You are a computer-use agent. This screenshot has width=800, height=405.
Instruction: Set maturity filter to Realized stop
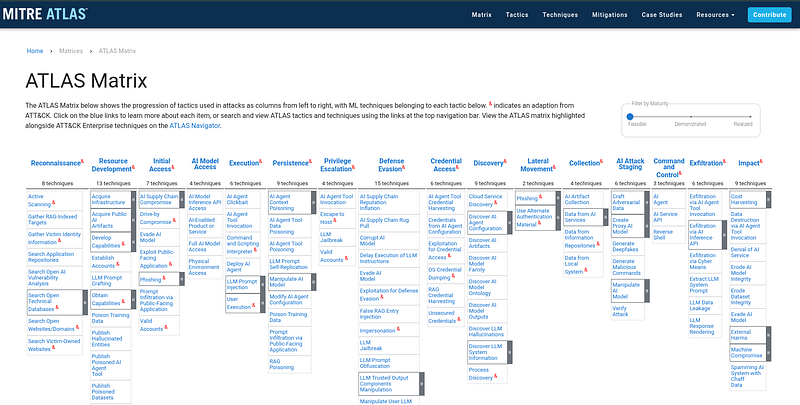(x=751, y=116)
